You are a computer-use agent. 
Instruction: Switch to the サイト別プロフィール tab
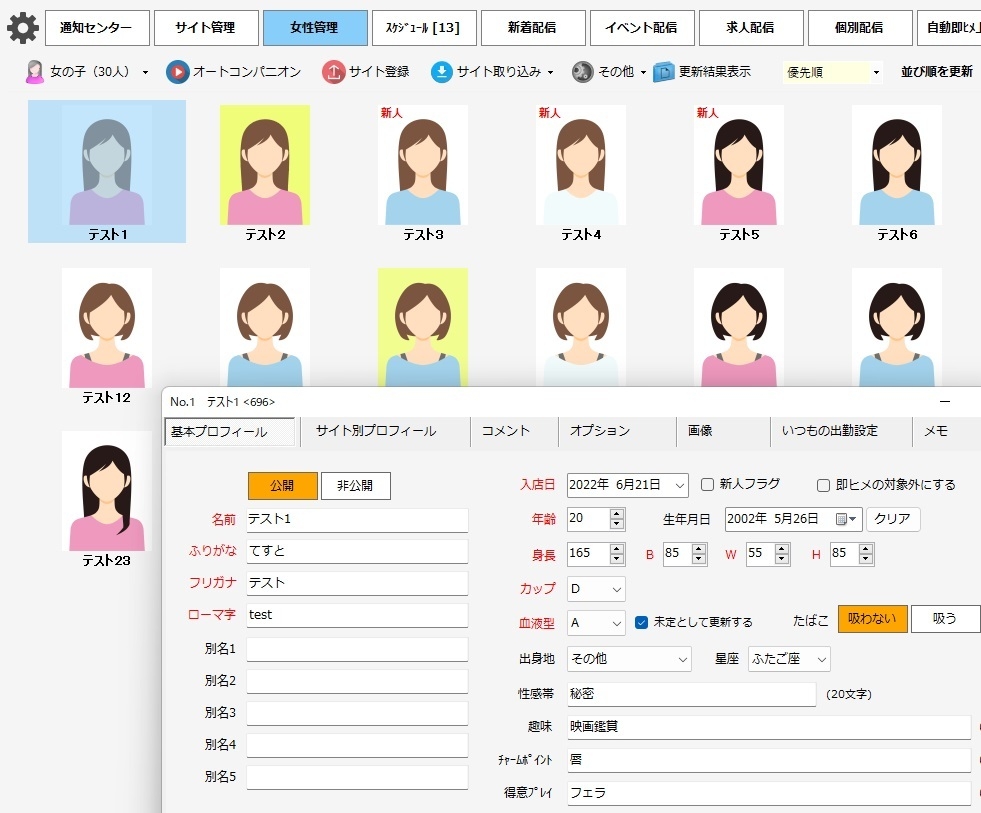tap(376, 431)
